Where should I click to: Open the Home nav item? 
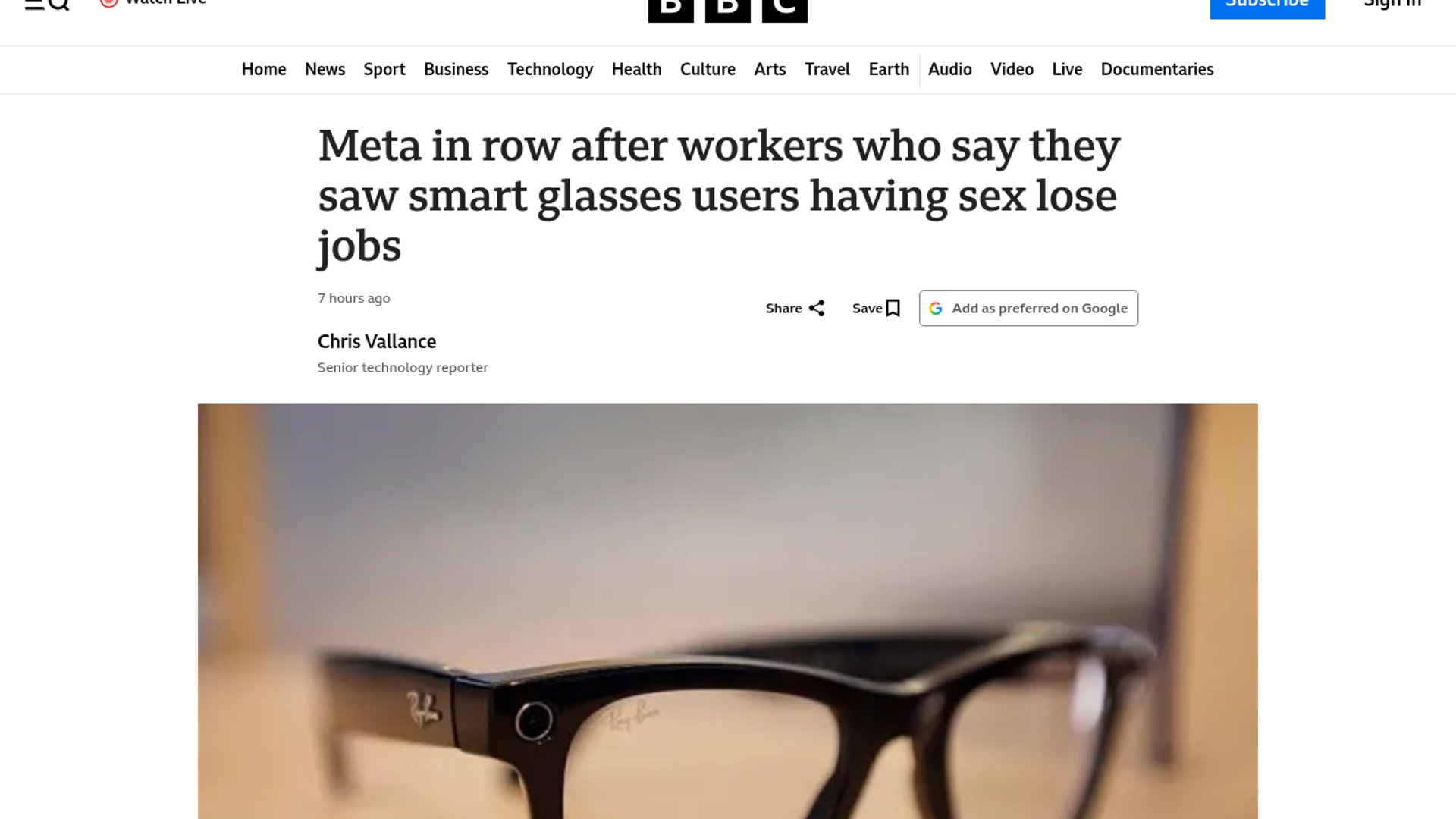pos(264,70)
